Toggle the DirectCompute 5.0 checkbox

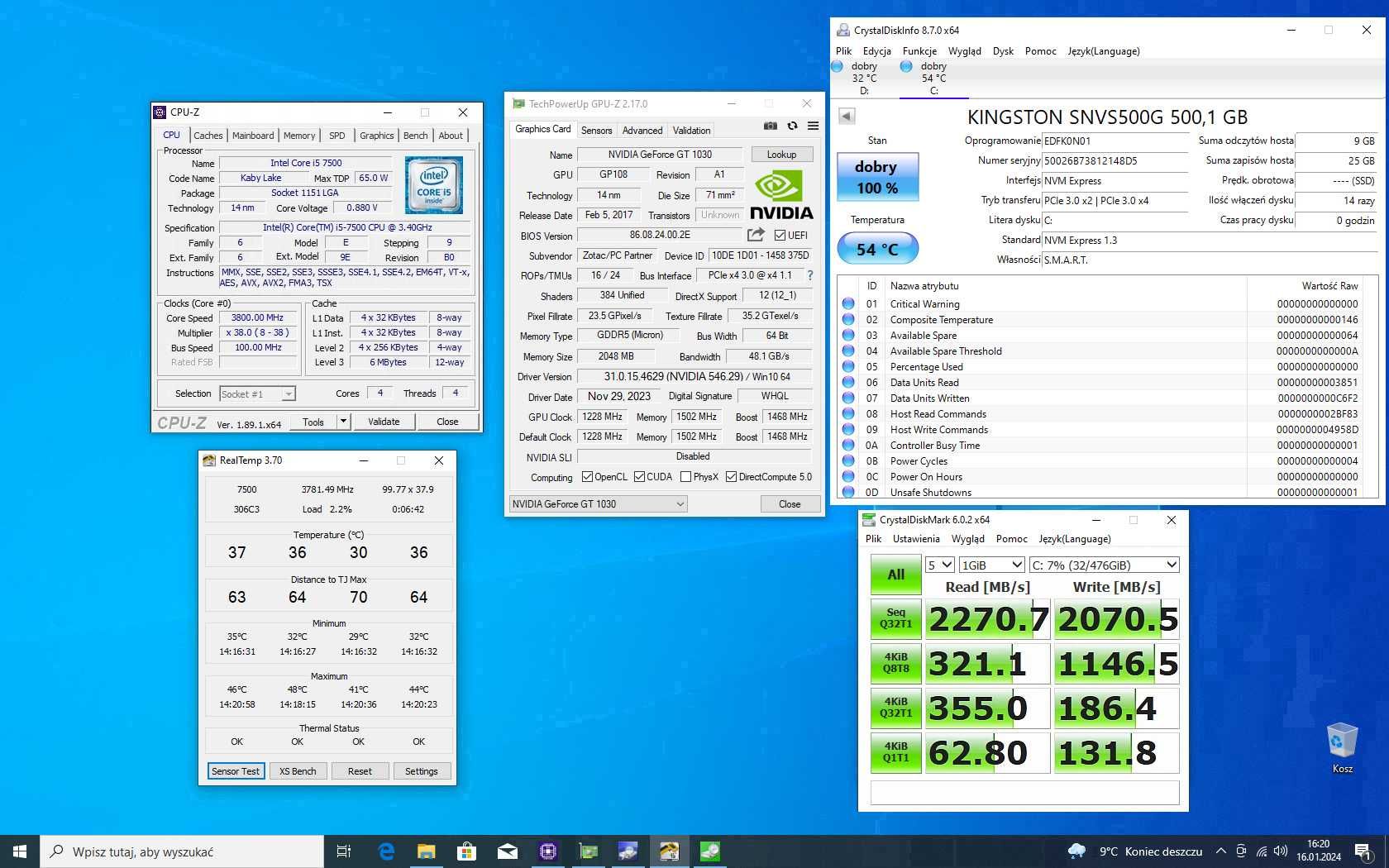[x=731, y=477]
